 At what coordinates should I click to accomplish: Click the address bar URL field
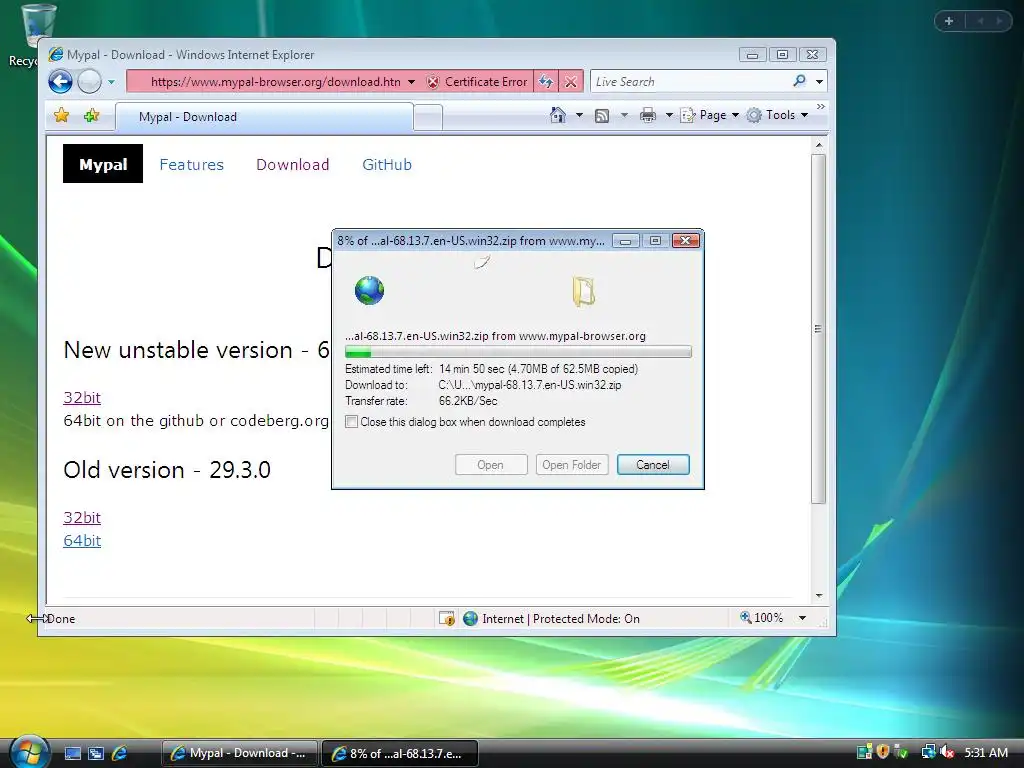pyautogui.click(x=274, y=82)
